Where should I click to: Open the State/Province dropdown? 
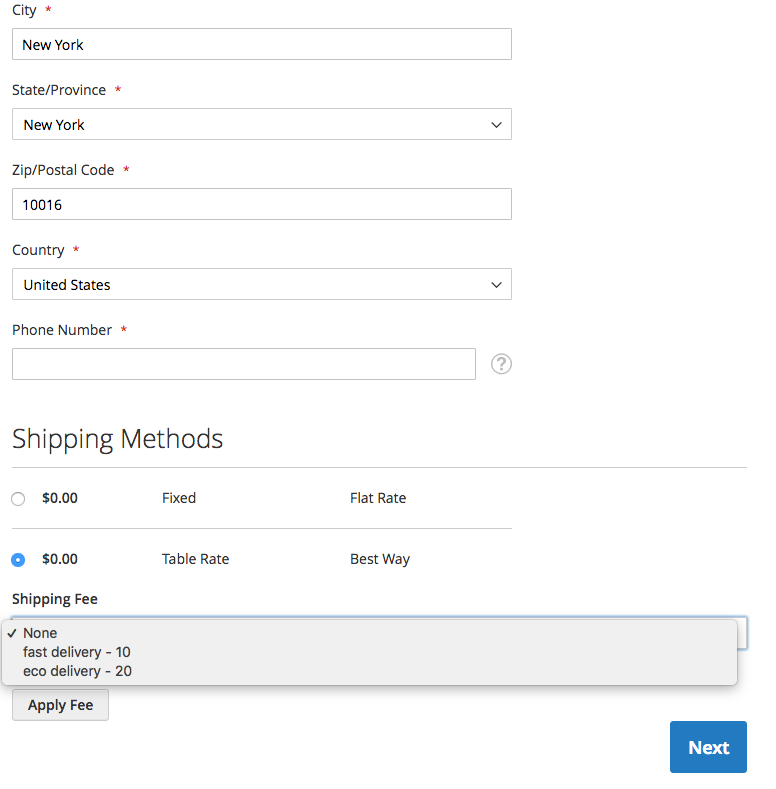[x=262, y=124]
